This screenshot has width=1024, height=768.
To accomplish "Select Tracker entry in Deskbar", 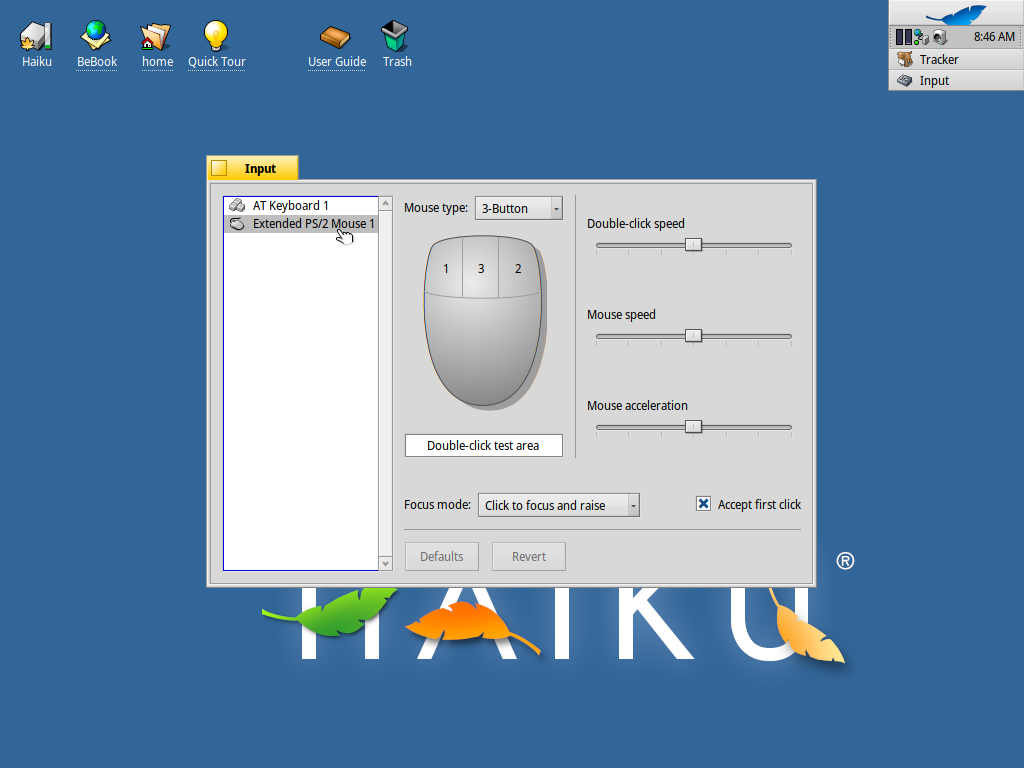I will [x=956, y=59].
